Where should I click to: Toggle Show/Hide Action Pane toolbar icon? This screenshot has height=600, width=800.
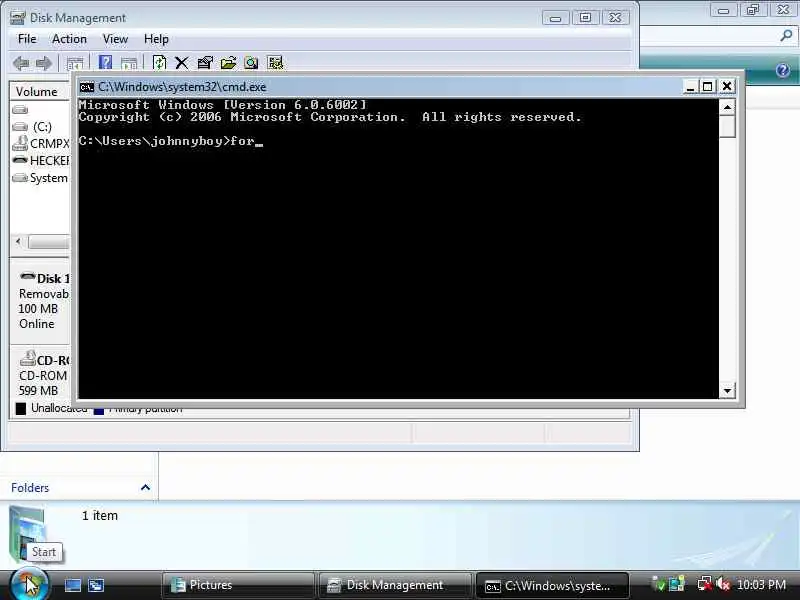pos(129,63)
